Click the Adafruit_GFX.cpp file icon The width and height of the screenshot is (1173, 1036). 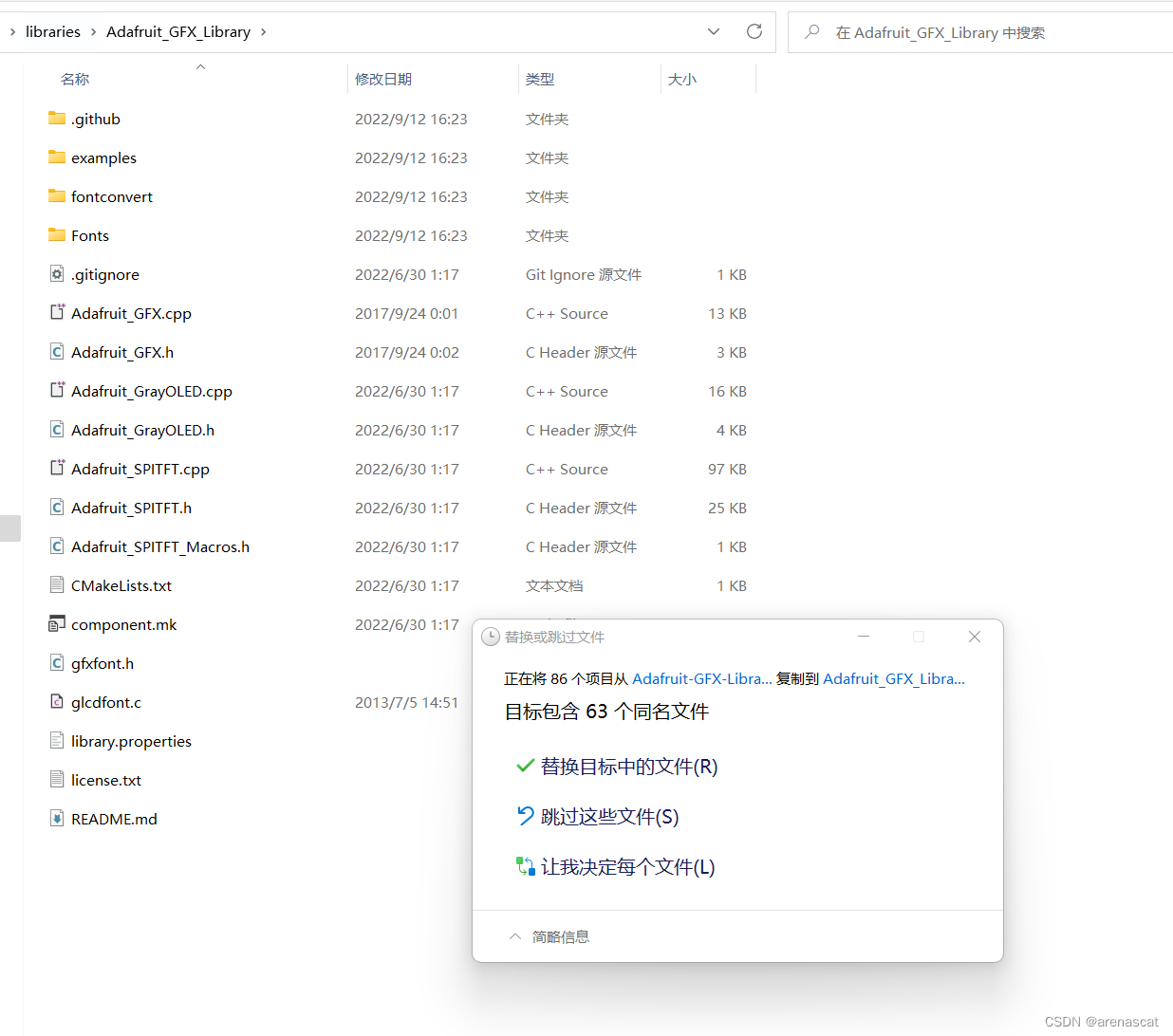point(57,313)
